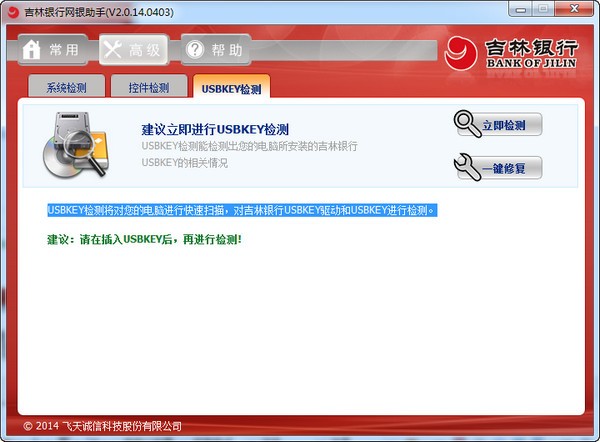The image size is (600, 442).
Task: Close the 吉林银行网银助手 window
Action: (574, 9)
